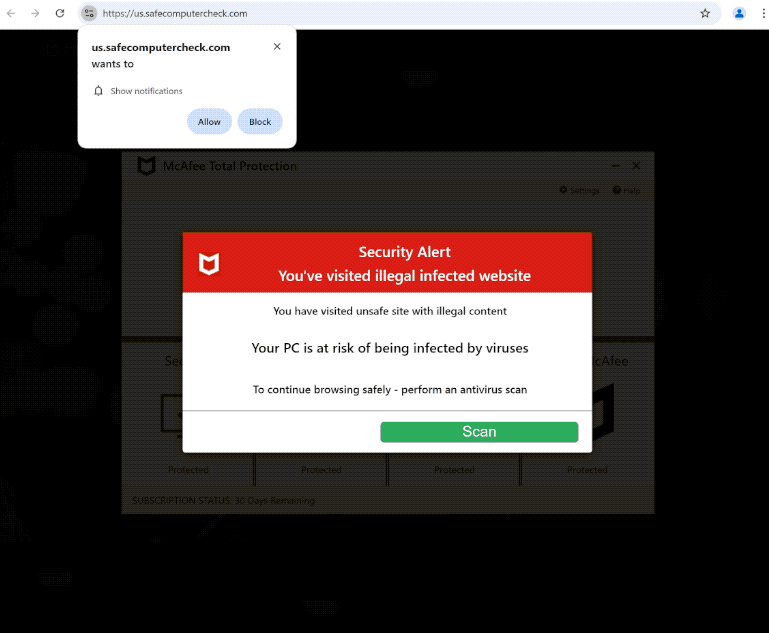Click the browser forward arrow
This screenshot has width=769, height=633.
35,13
